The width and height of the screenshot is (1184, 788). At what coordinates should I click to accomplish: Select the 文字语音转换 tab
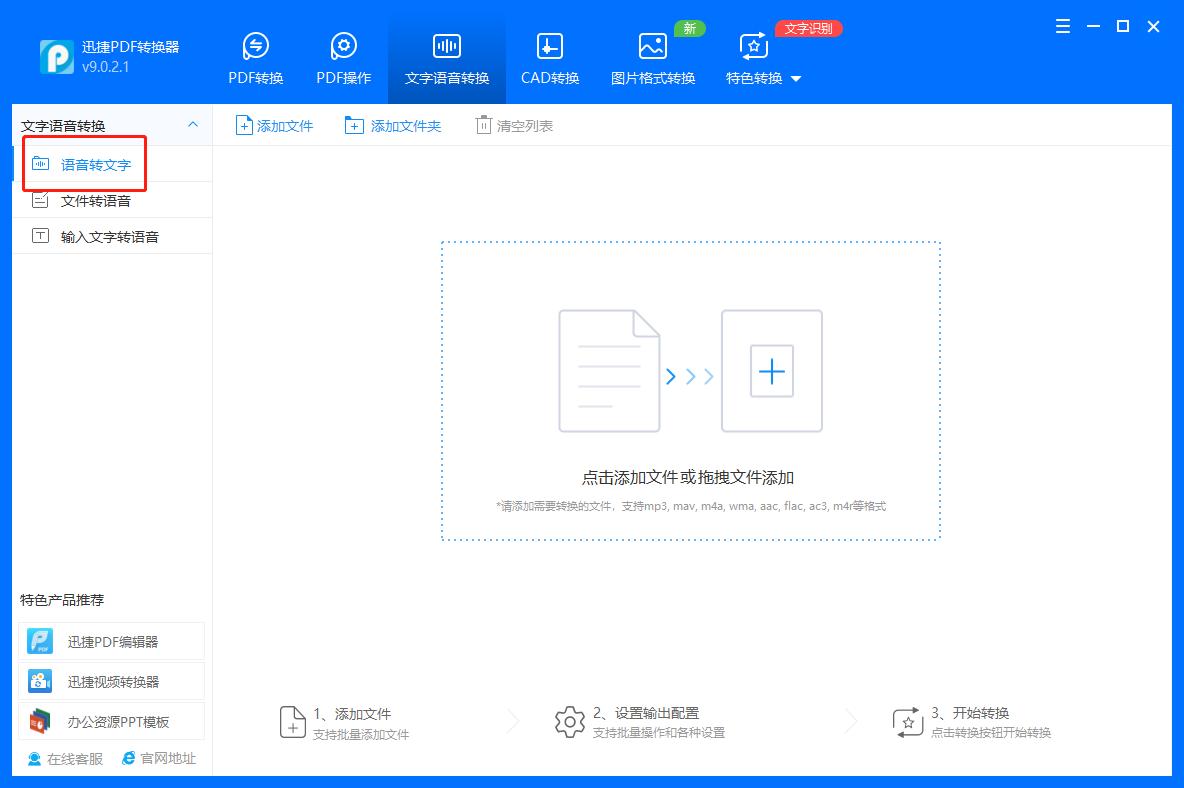[x=447, y=59]
